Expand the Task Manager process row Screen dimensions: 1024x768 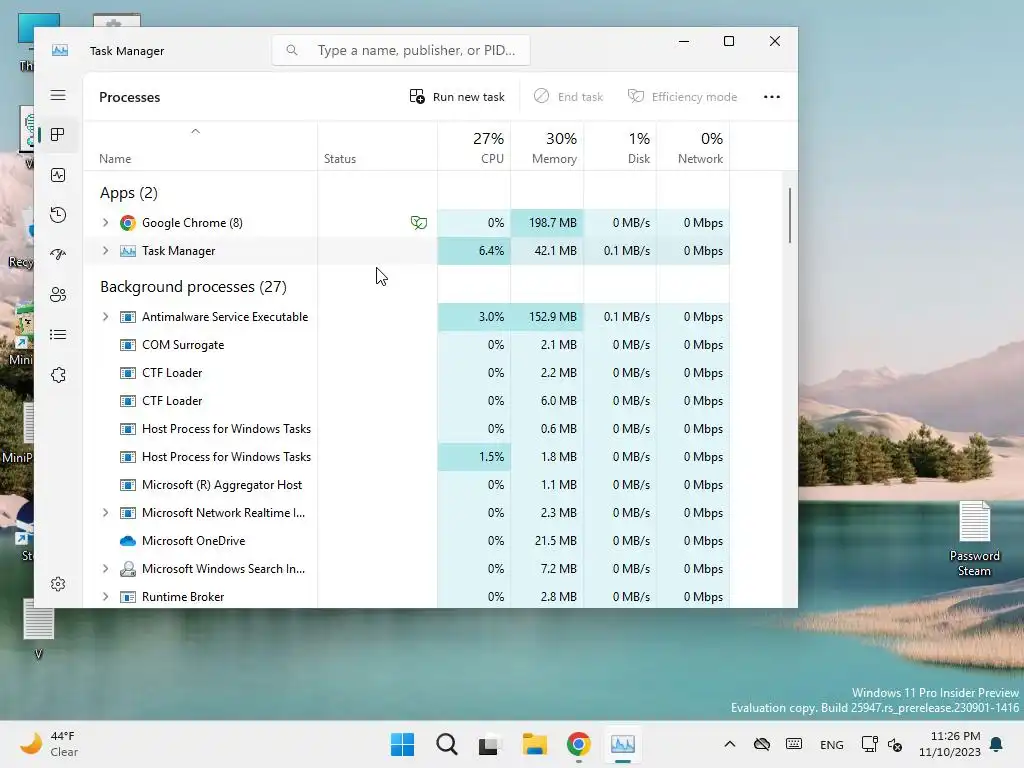point(105,251)
